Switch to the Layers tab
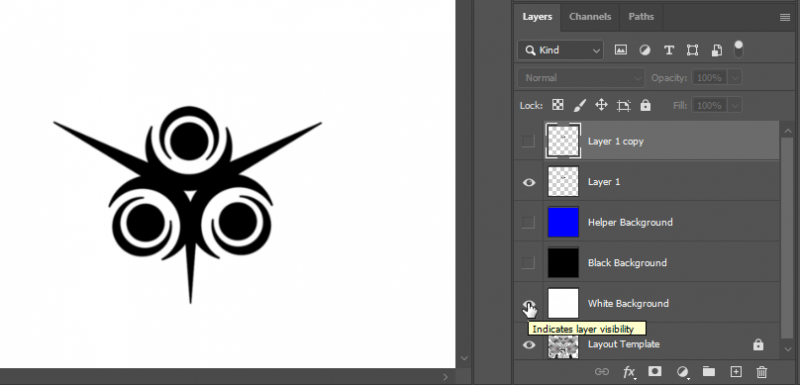Screen dimensions: 800x385 (537, 17)
